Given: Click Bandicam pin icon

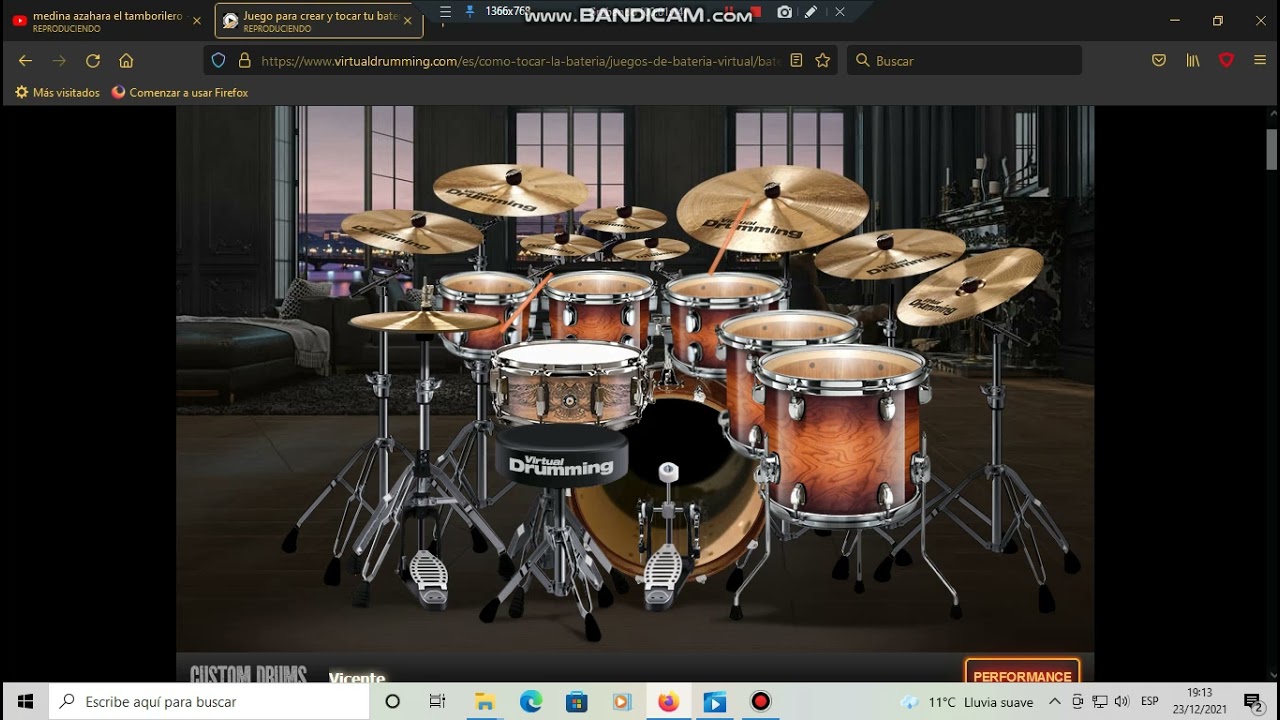Looking at the screenshot, I should pos(470,12).
